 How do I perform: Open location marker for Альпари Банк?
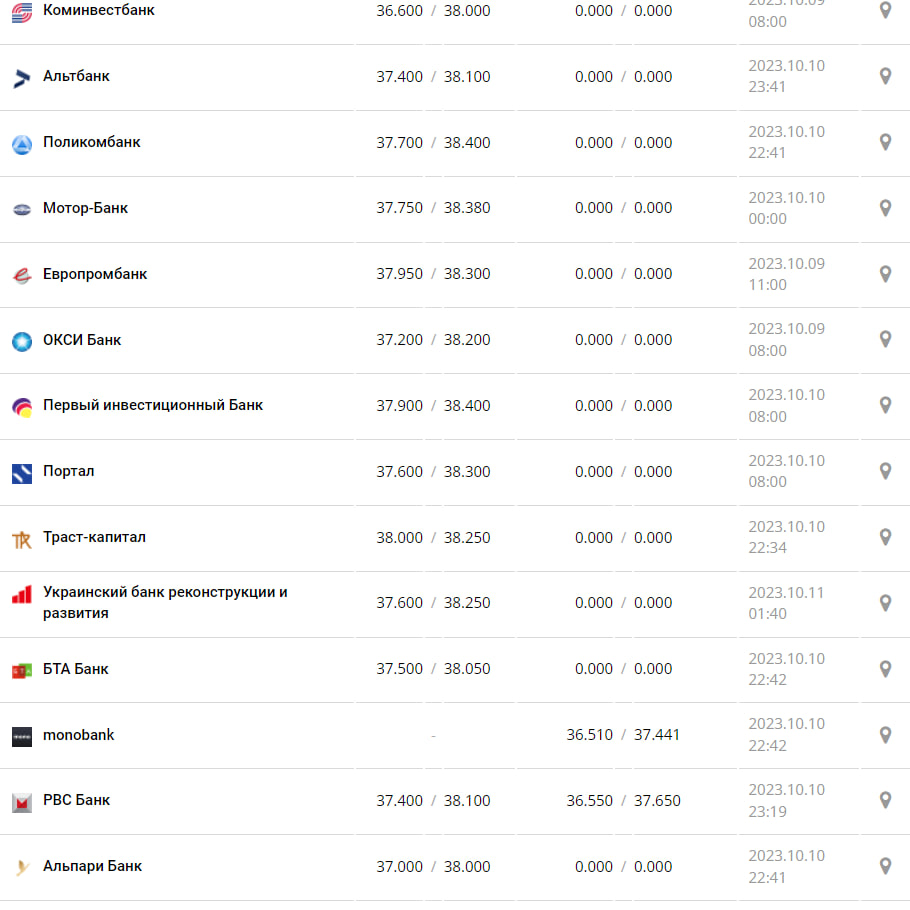click(x=885, y=866)
